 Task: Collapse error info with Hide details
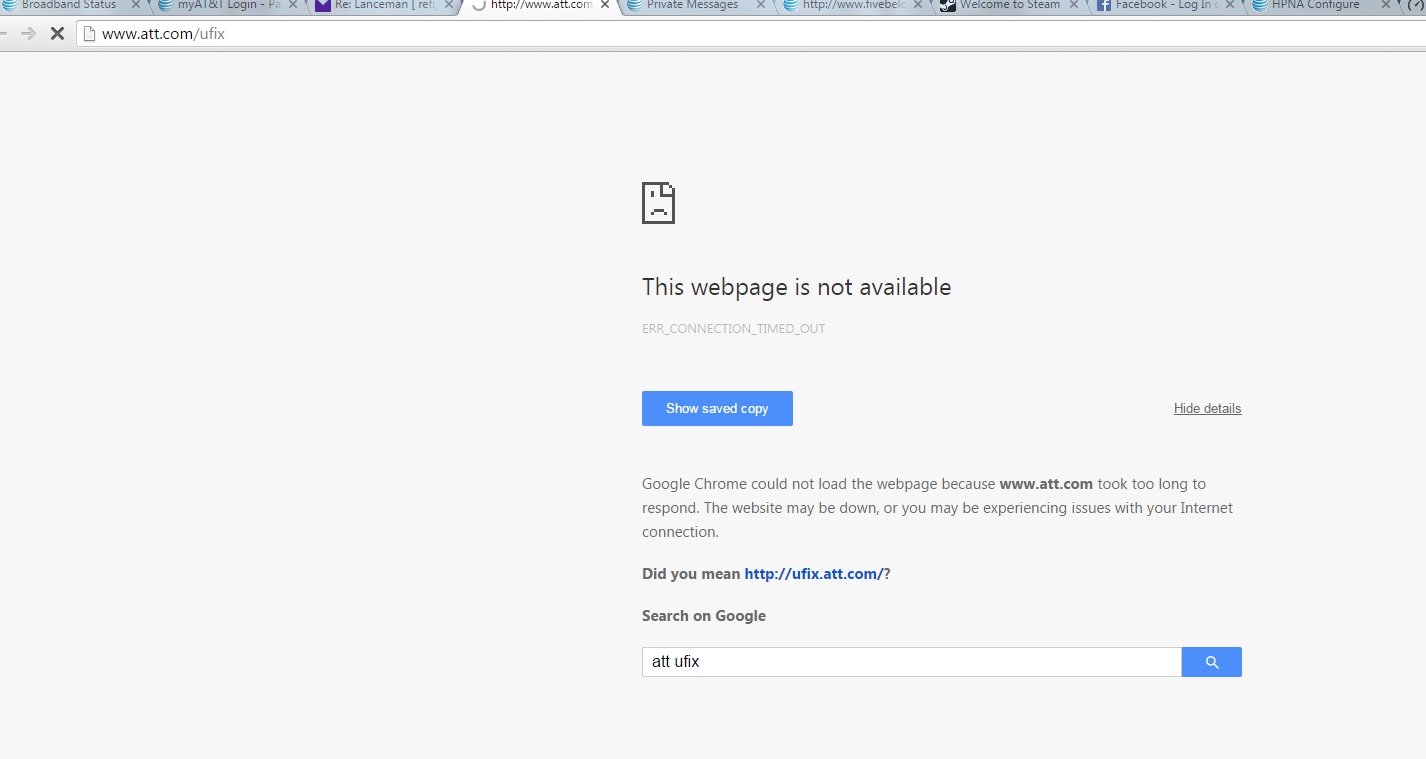click(x=1207, y=408)
